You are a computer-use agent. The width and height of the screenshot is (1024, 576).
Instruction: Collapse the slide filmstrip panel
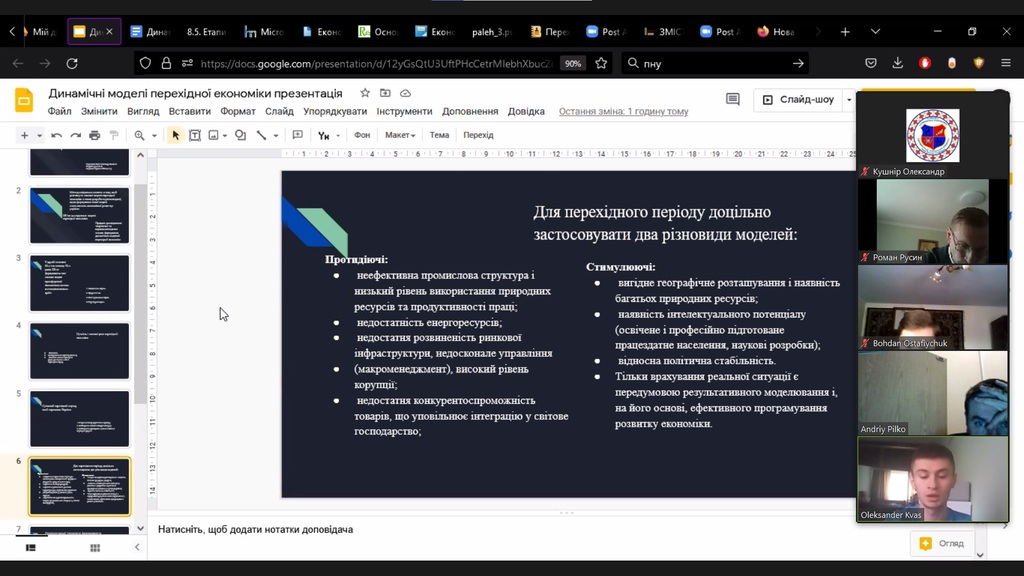pos(138,547)
